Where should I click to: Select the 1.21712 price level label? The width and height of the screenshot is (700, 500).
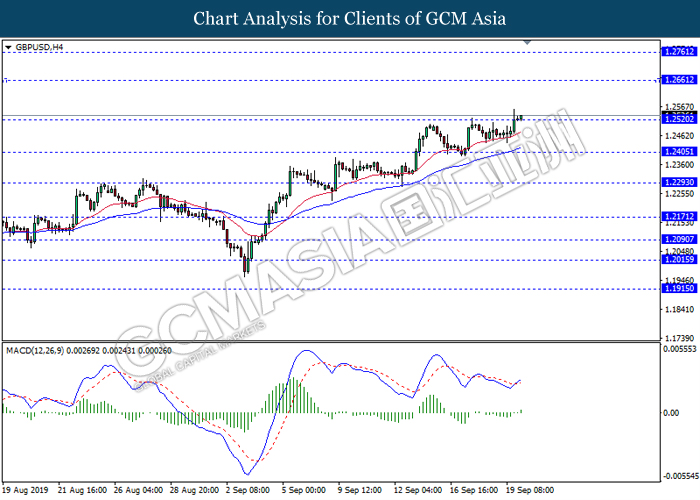coord(679,217)
